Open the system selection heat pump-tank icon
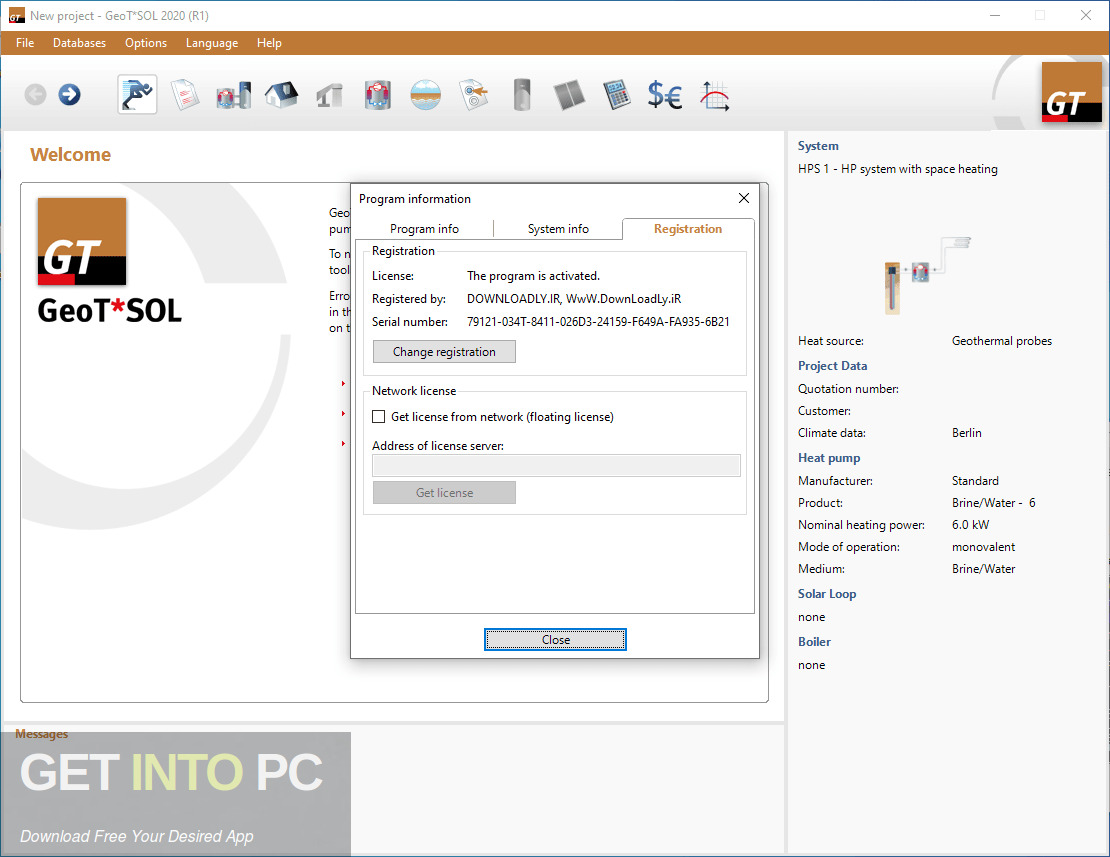1110x857 pixels. point(234,95)
